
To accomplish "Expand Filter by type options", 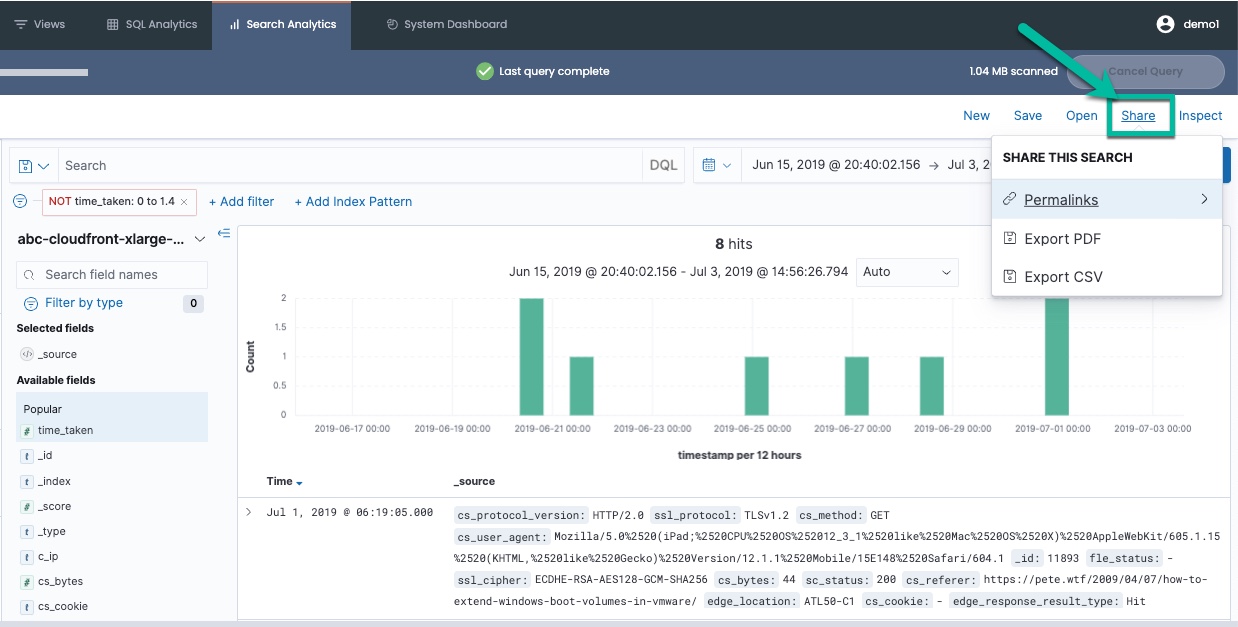I will tap(84, 303).
